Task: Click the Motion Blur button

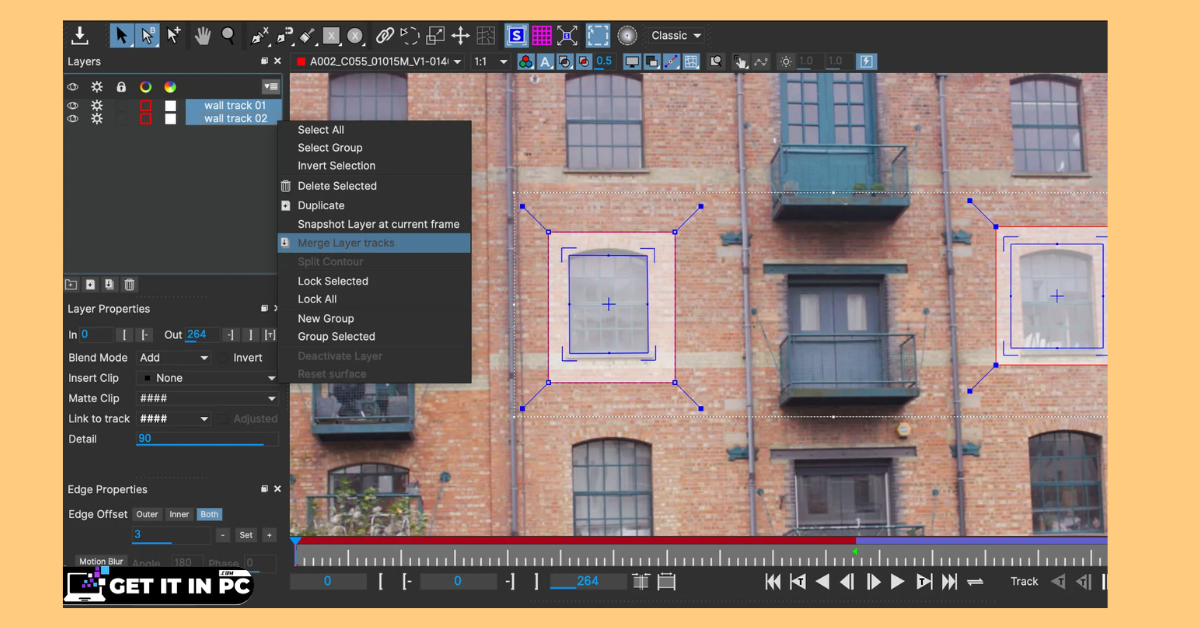Action: [x=101, y=562]
